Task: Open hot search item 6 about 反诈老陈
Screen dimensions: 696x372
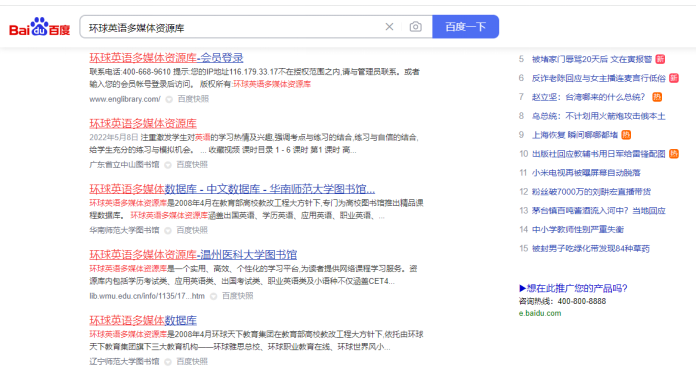Action: [598, 78]
